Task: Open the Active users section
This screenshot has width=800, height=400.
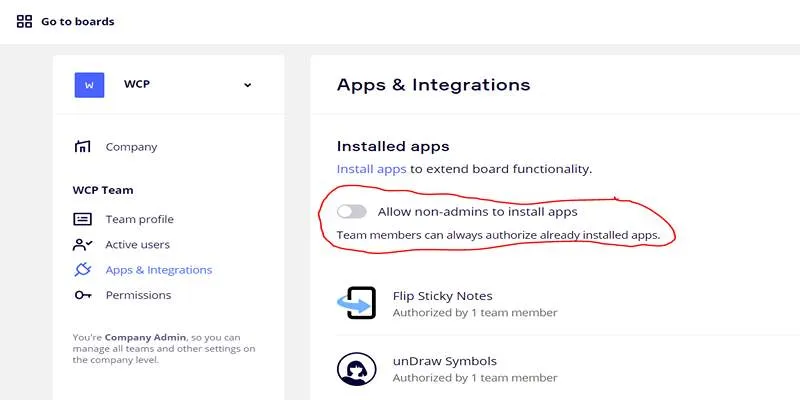Action: (x=137, y=245)
